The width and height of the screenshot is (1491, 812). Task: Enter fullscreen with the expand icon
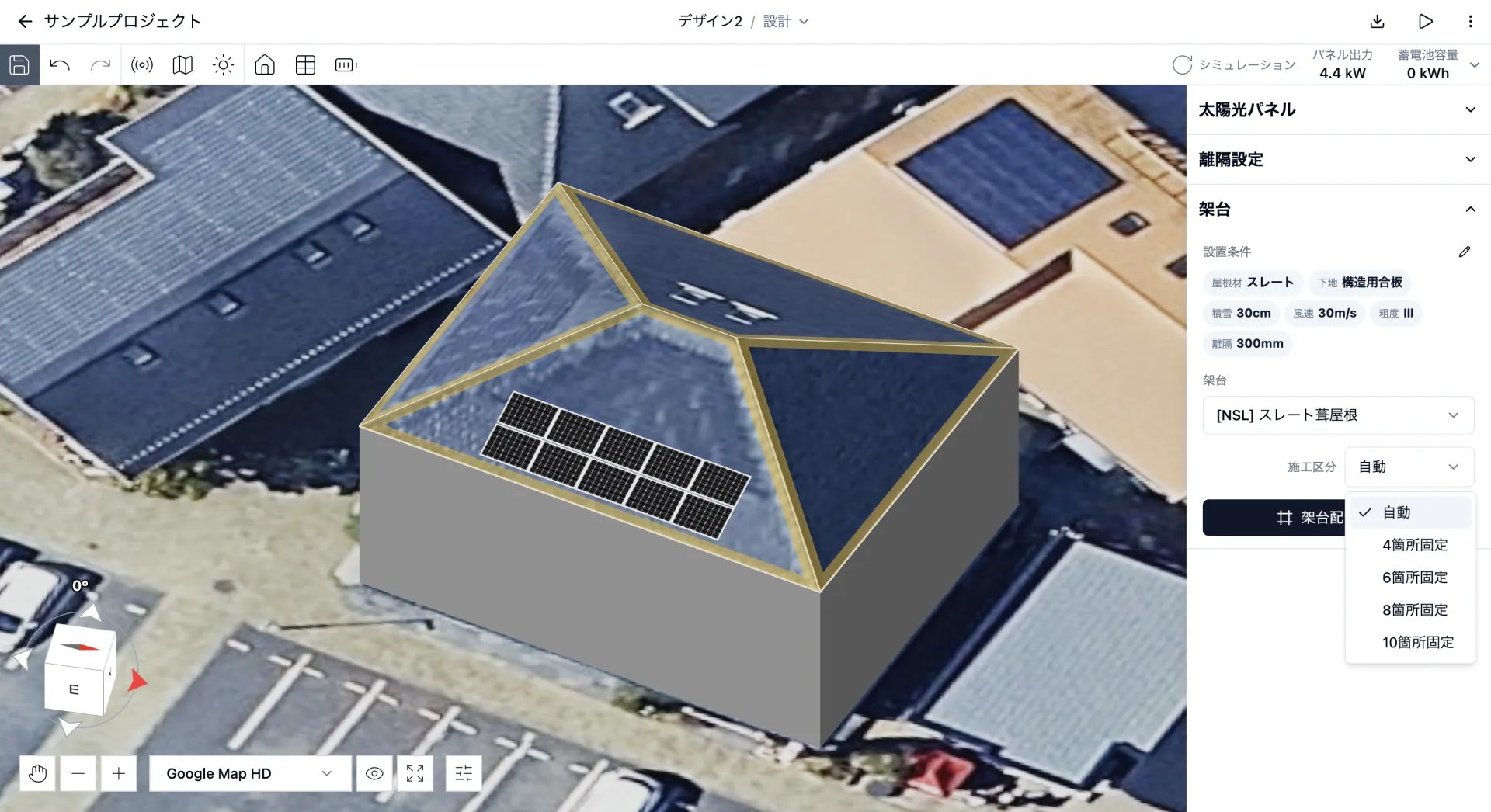pos(415,773)
